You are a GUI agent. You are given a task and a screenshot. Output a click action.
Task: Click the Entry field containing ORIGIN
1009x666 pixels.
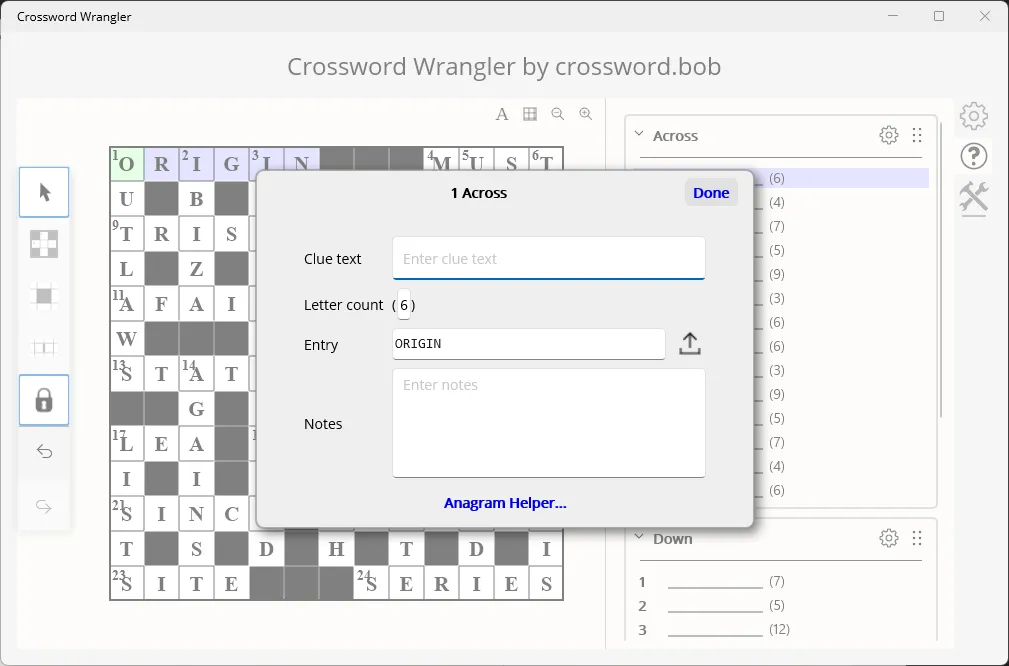point(529,344)
